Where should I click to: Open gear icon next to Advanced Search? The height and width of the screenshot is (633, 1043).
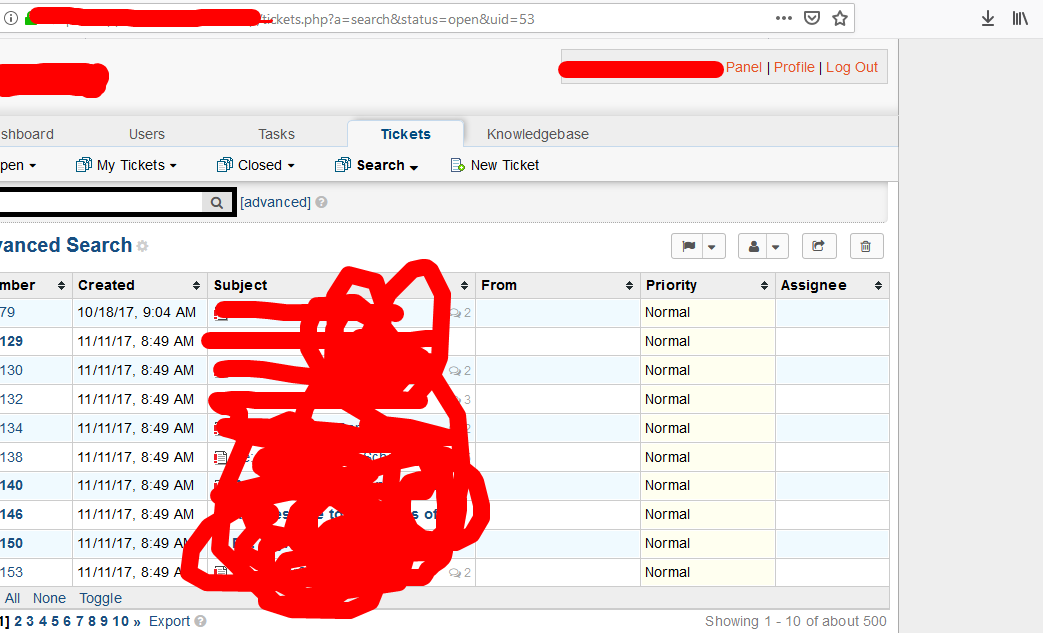coord(143,246)
